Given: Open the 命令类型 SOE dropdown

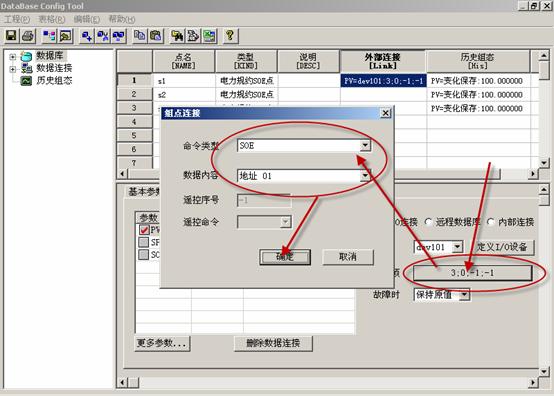Looking at the screenshot, I should click(x=365, y=145).
